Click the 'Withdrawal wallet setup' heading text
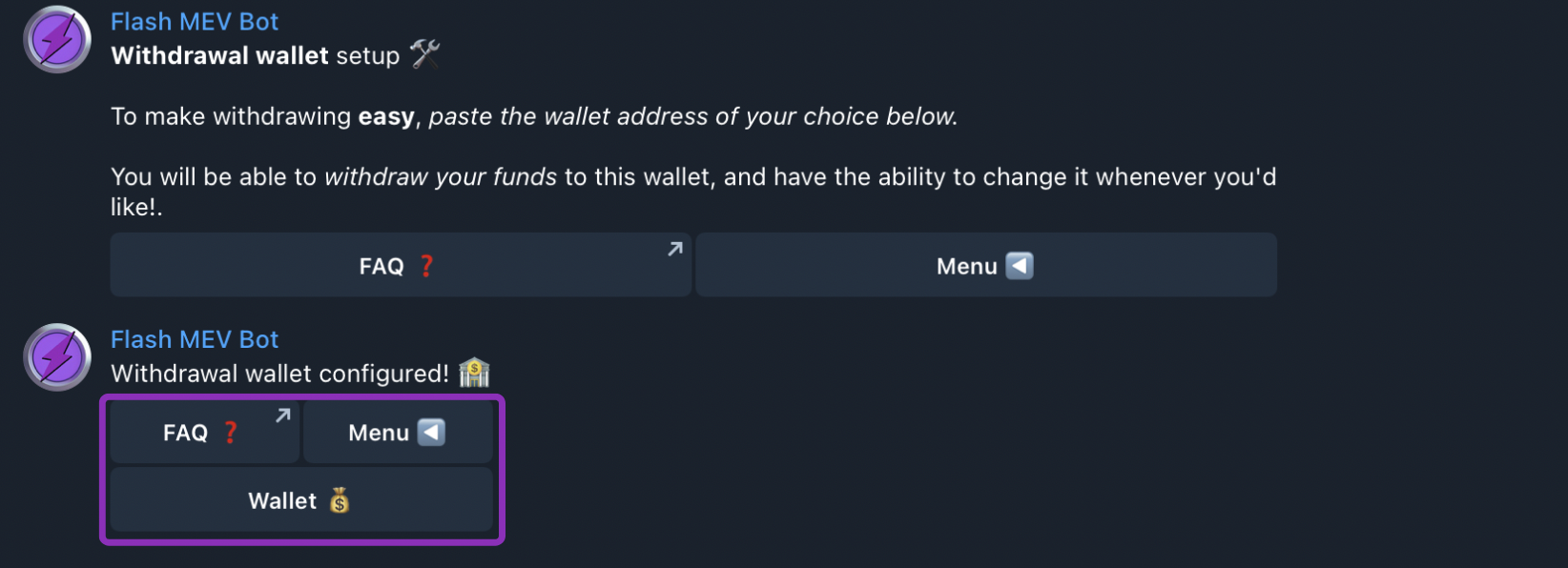The width and height of the screenshot is (1568, 568). (x=255, y=55)
